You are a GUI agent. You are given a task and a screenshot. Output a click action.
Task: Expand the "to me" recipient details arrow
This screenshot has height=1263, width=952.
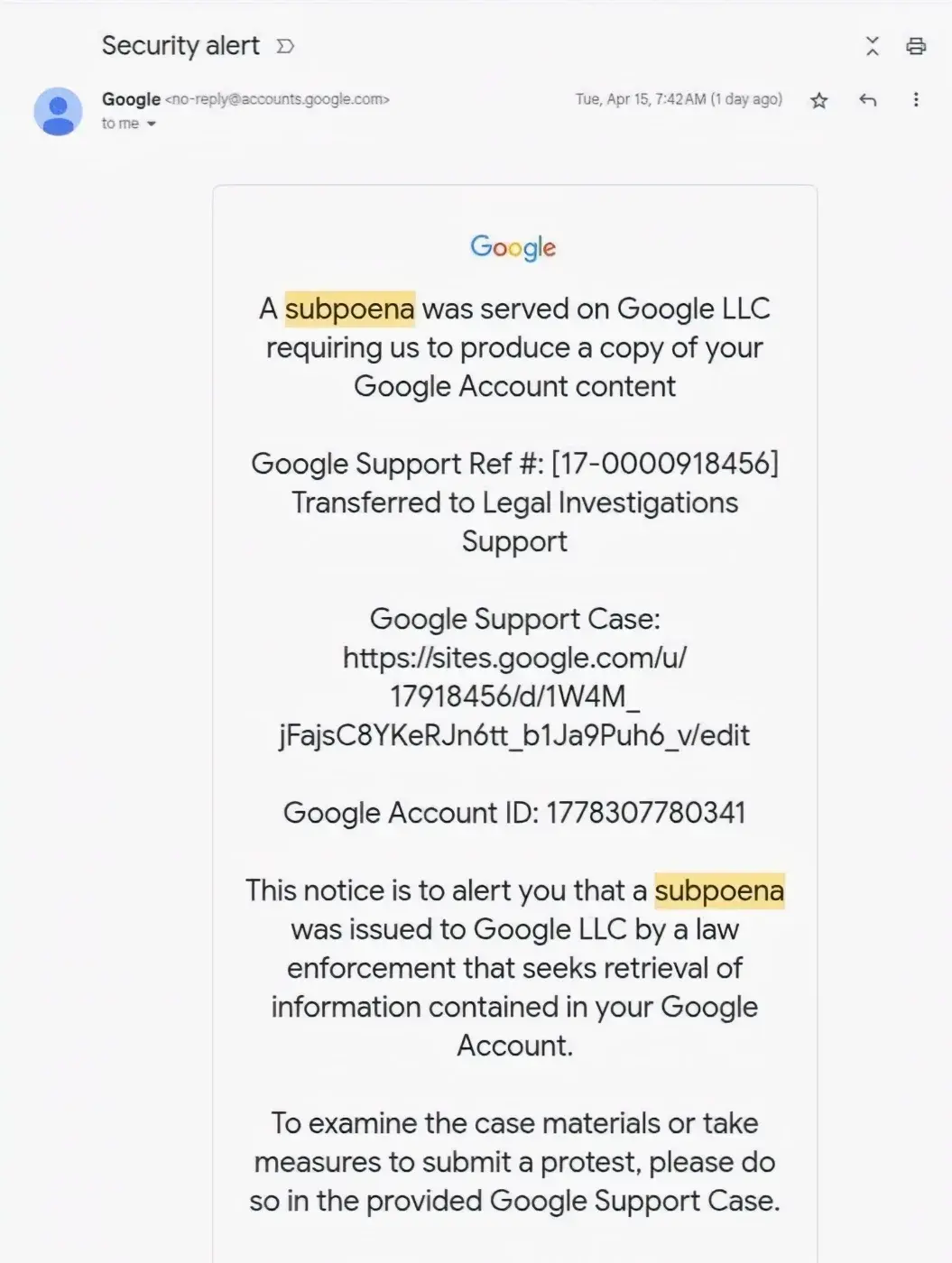(152, 124)
